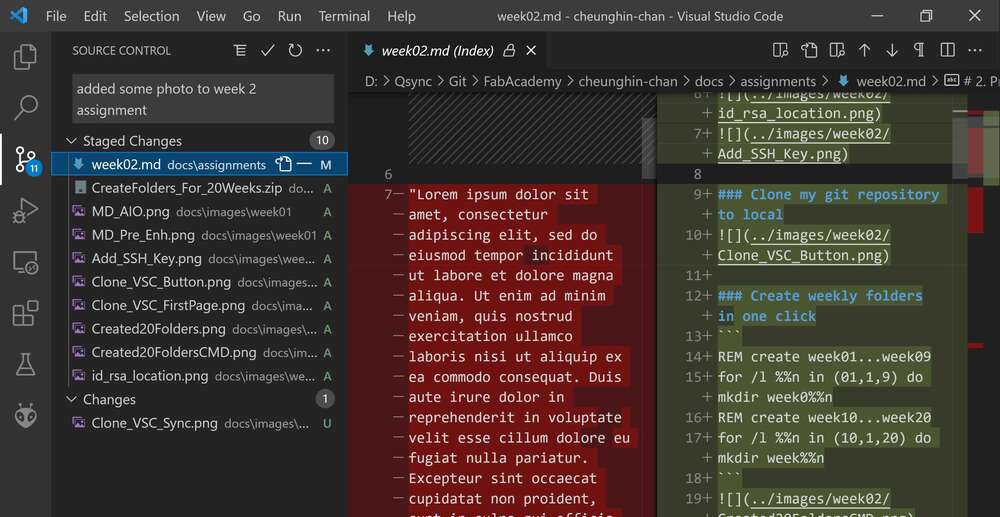The width and height of the screenshot is (1000, 517).
Task: Restore down the VS Code window
Action: (926, 16)
